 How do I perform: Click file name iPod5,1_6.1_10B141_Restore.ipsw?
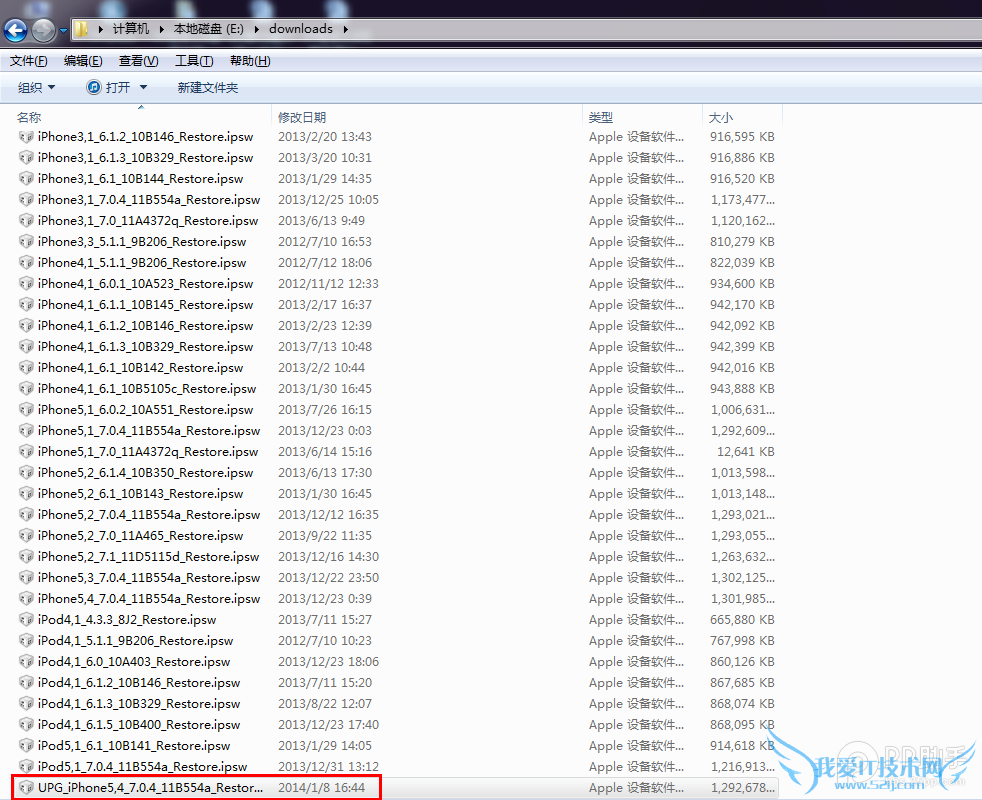[134, 745]
